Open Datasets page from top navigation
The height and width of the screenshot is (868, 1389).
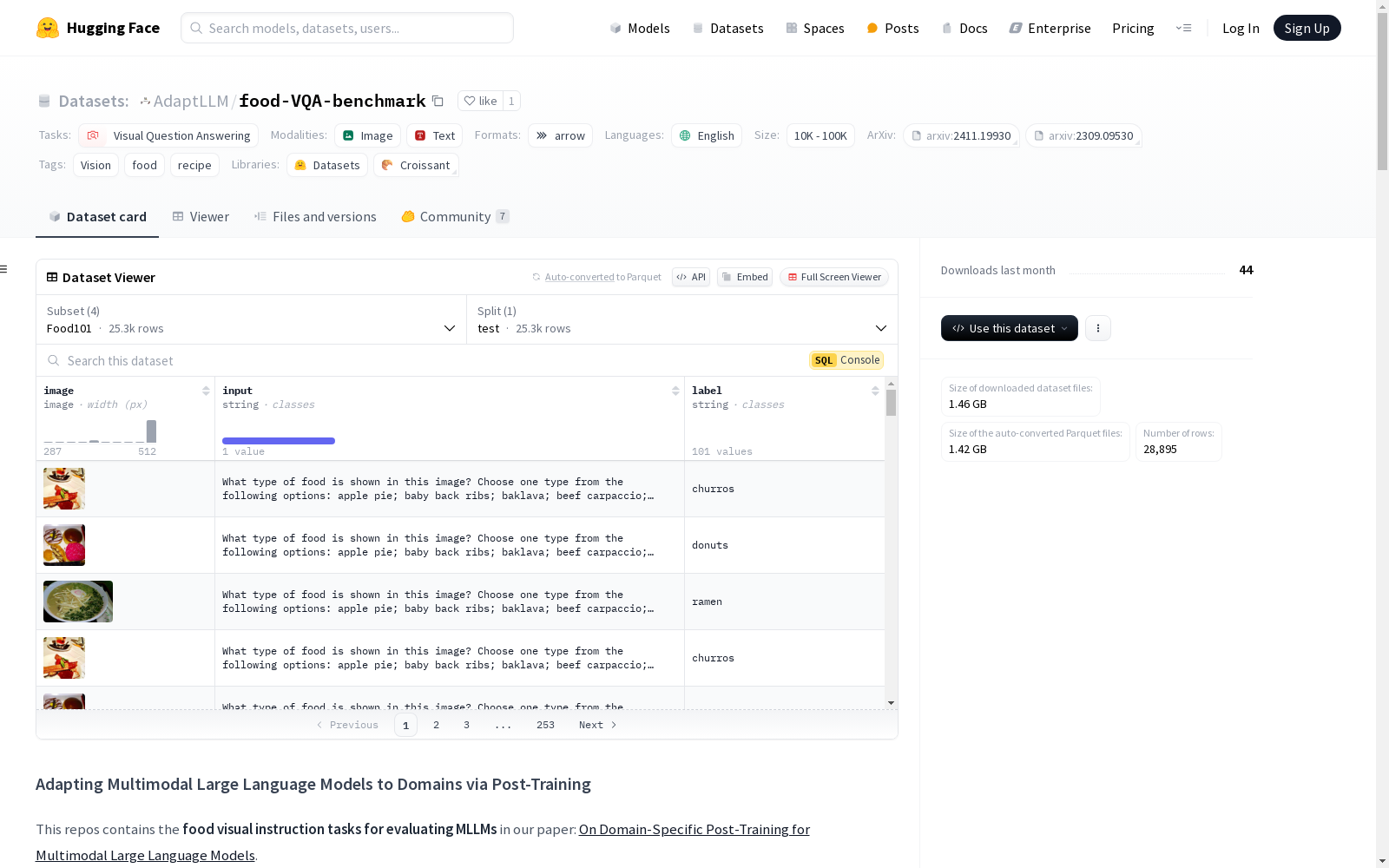pos(727,28)
